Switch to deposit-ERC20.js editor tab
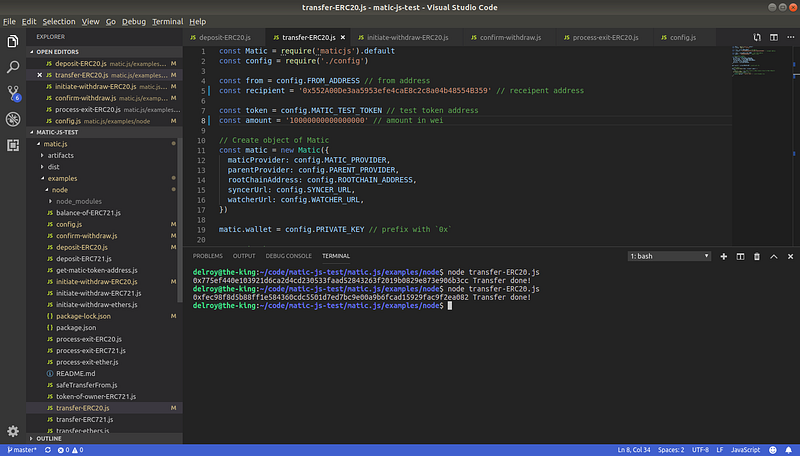 tap(224, 37)
